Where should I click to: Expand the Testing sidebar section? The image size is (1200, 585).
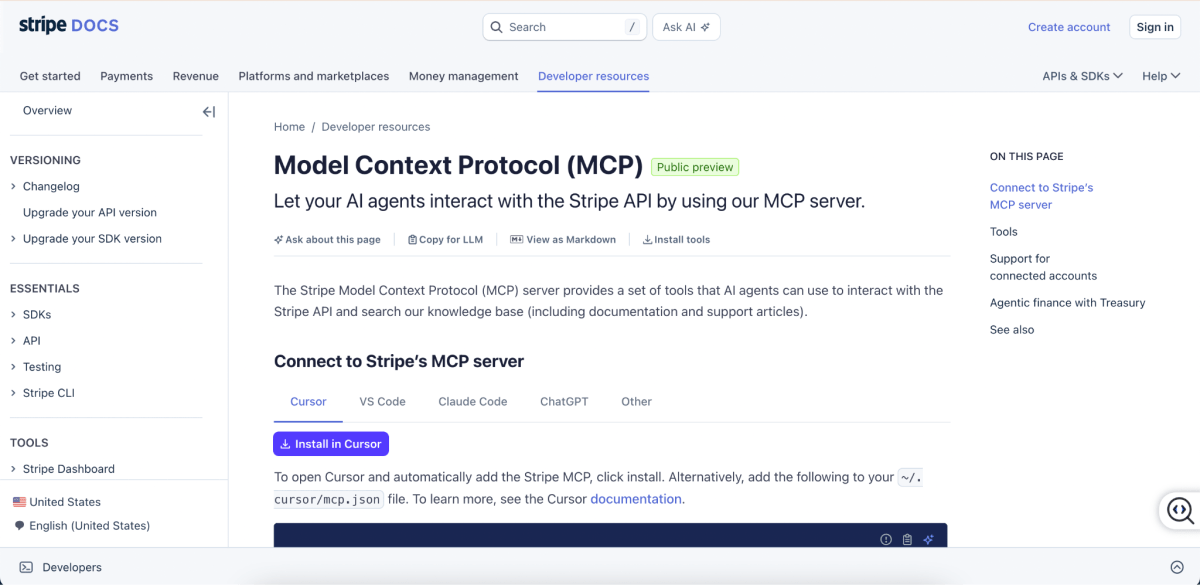13,367
